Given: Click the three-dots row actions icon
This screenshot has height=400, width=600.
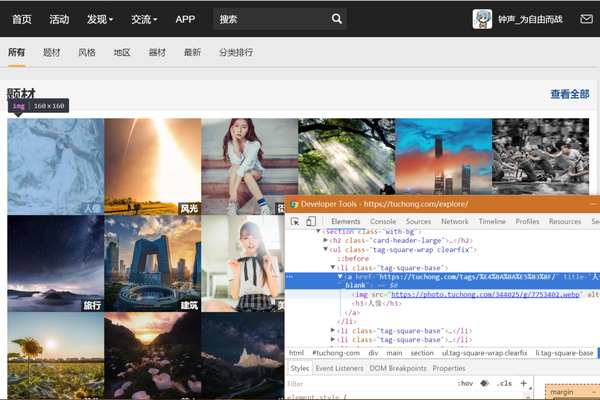Looking at the screenshot, I should coord(290,276).
